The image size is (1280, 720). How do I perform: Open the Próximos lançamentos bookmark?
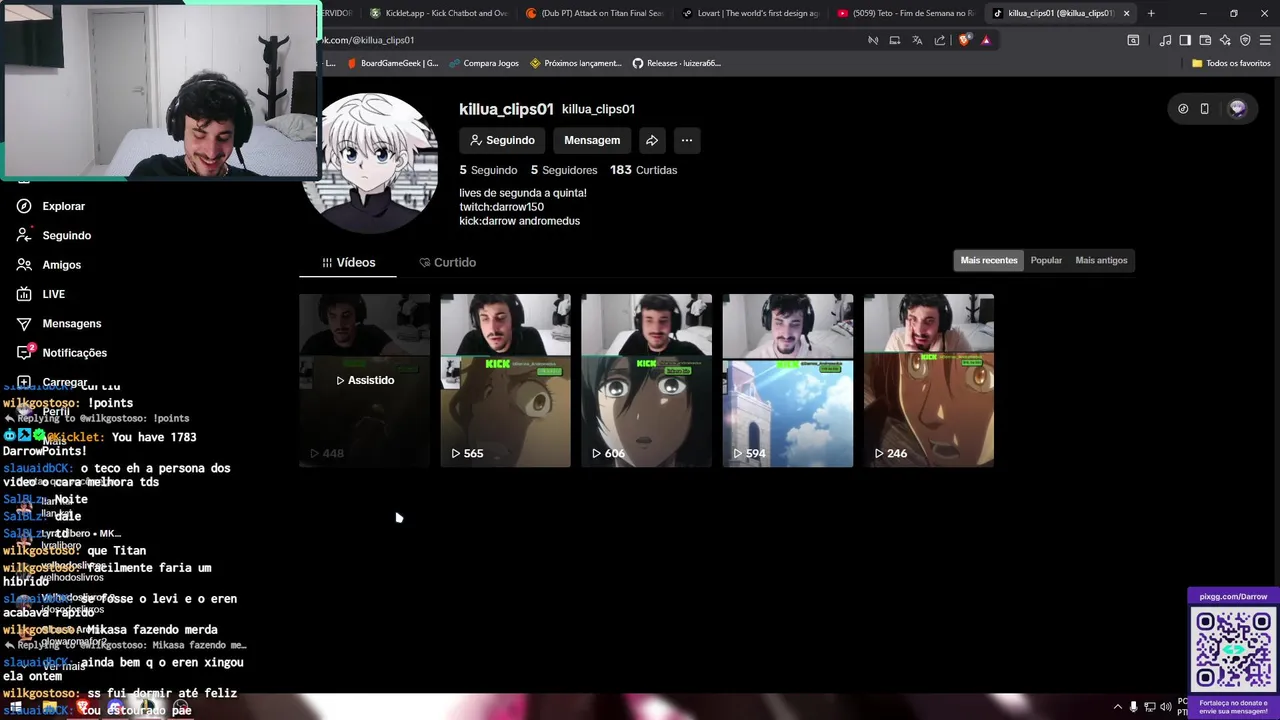coord(576,63)
